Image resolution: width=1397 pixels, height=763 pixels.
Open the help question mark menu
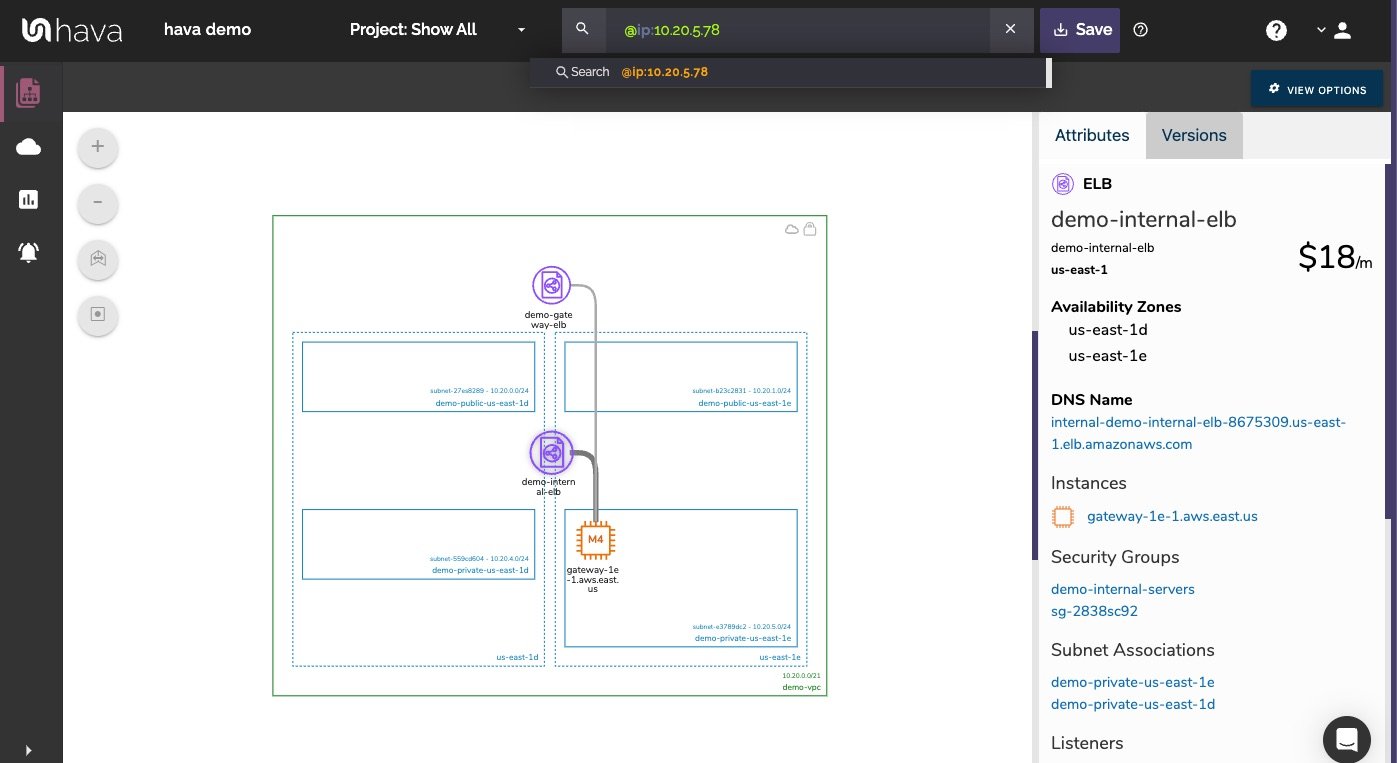click(x=1276, y=30)
